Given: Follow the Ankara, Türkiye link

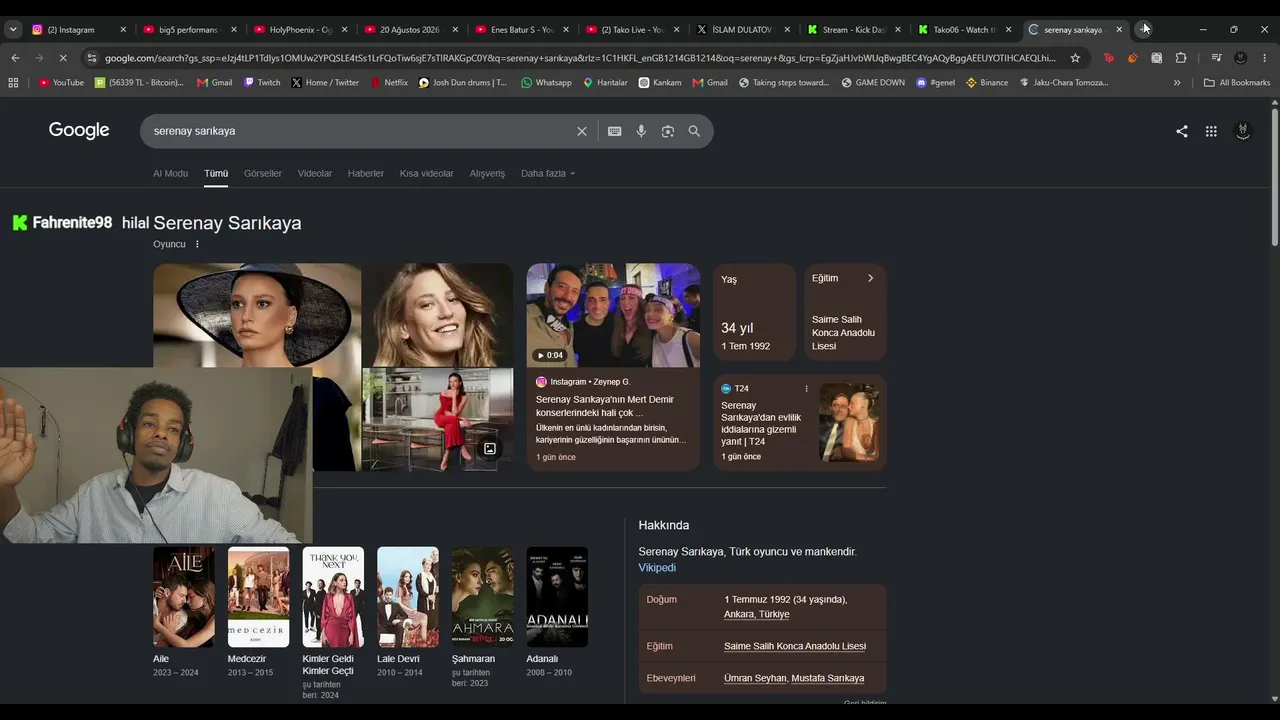Looking at the screenshot, I should (757, 614).
